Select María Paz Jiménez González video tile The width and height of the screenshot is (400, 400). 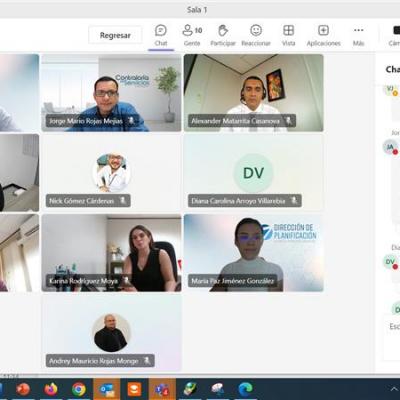[253, 253]
